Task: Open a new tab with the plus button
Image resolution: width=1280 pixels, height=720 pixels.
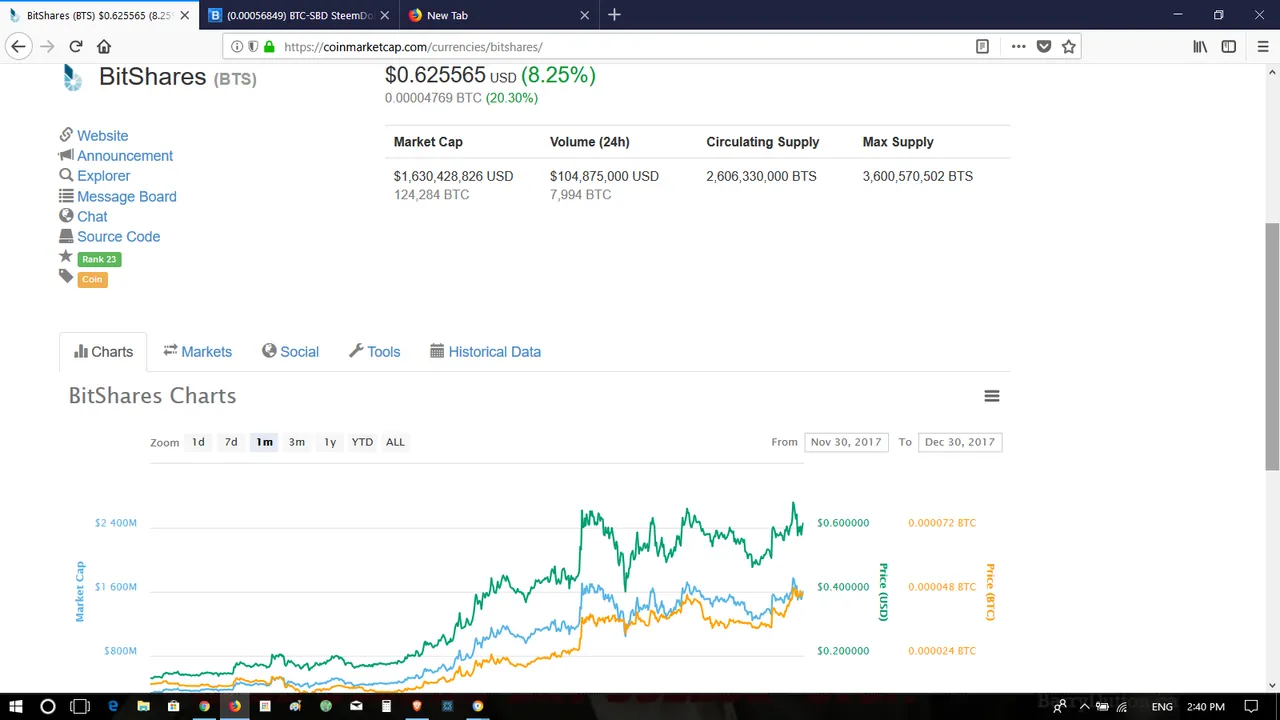Action: tap(614, 15)
